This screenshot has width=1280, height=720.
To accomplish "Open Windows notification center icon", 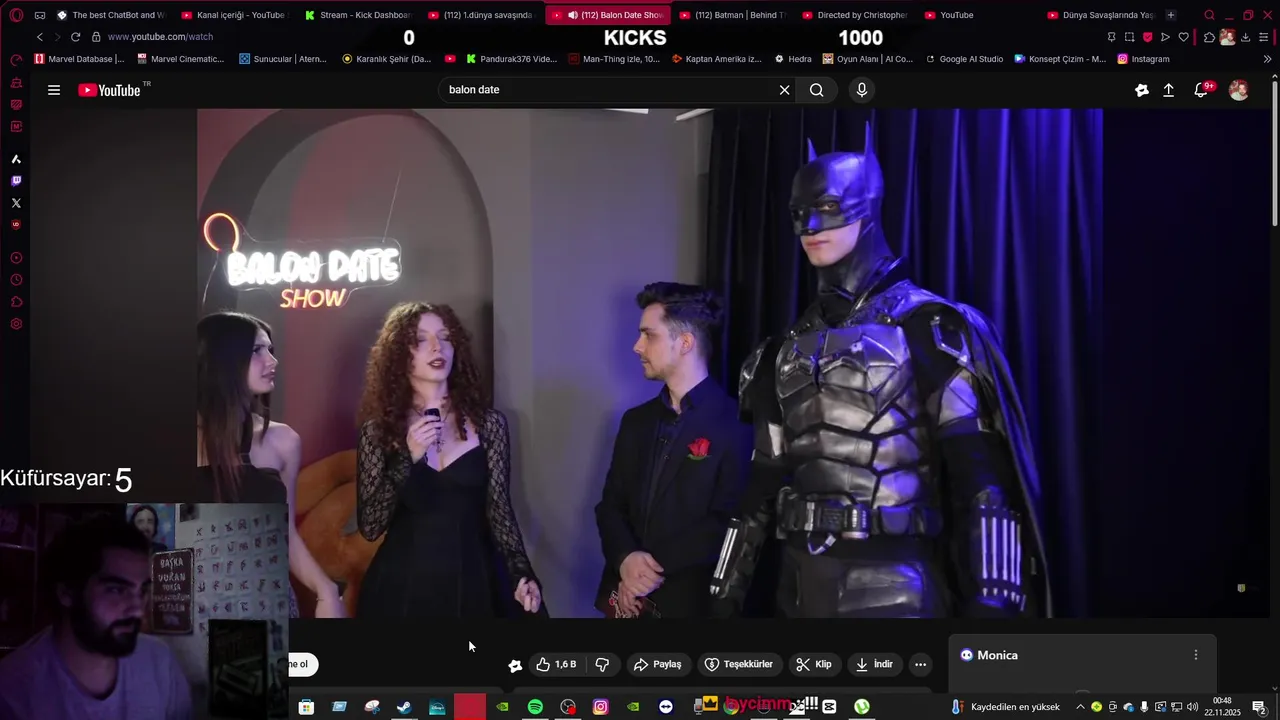I will (1259, 707).
